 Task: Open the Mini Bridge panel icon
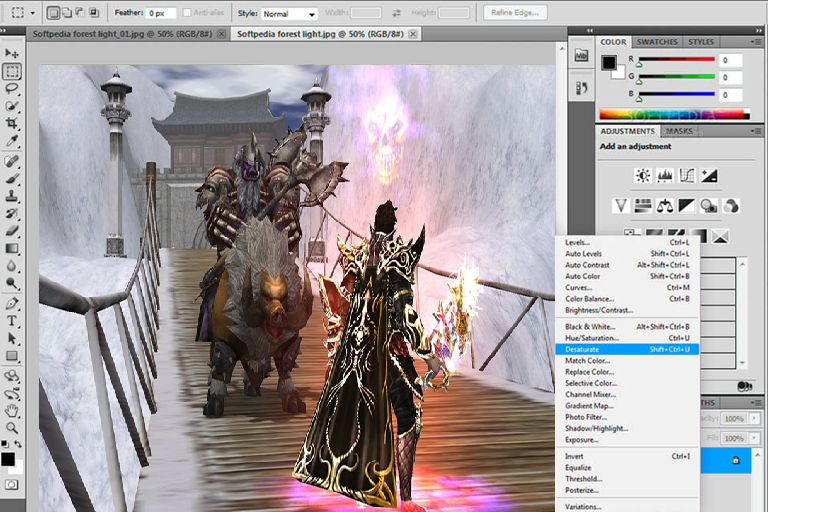coord(581,55)
